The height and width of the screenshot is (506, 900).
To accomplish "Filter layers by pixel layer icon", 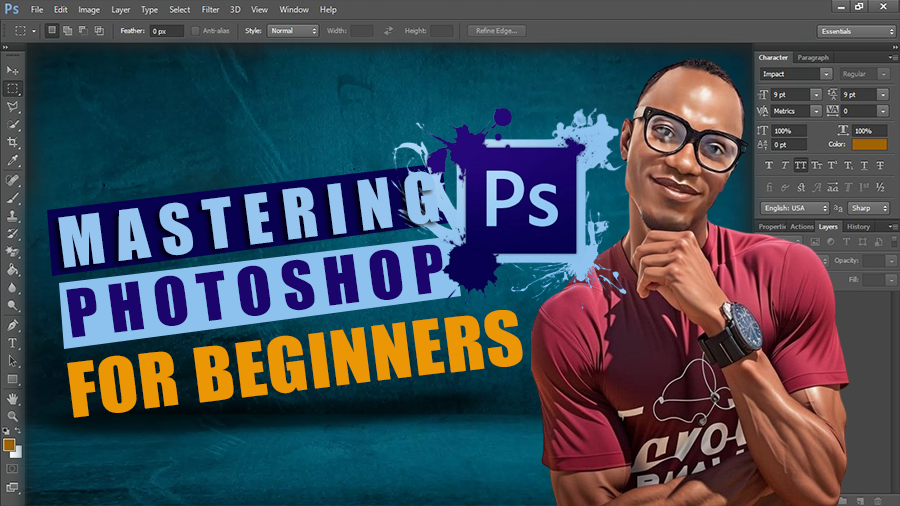I will [x=815, y=242].
